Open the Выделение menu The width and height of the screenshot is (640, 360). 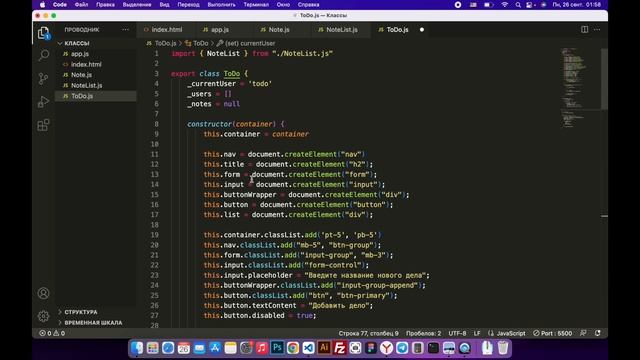pos(137,5)
